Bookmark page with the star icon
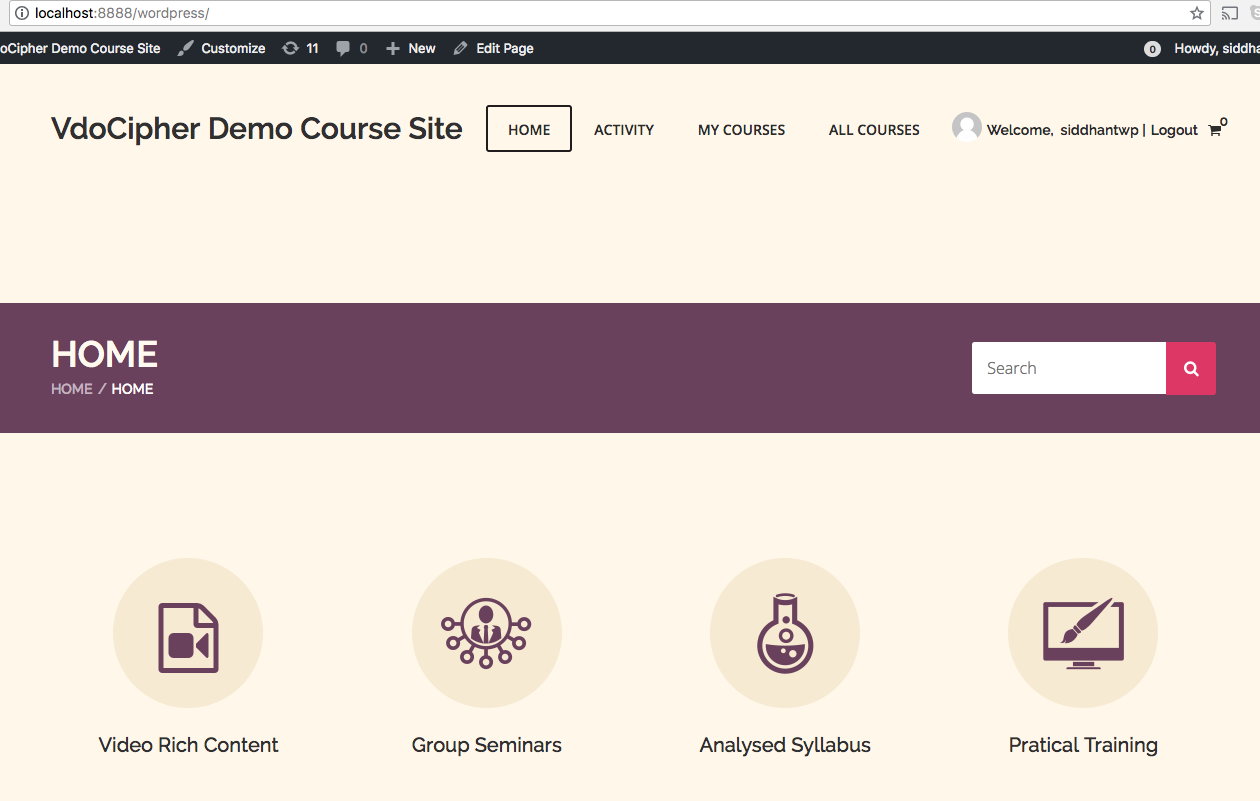This screenshot has width=1260, height=801. click(1197, 13)
